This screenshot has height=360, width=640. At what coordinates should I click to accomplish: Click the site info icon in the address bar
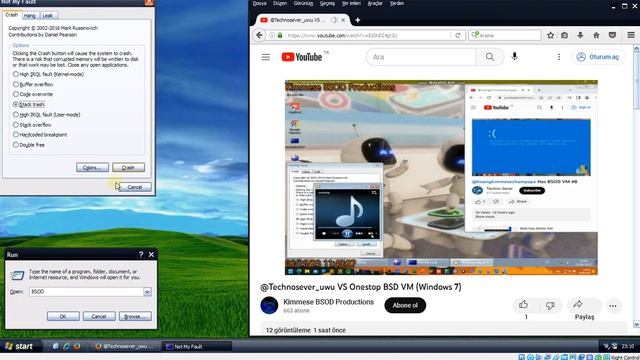click(272, 36)
